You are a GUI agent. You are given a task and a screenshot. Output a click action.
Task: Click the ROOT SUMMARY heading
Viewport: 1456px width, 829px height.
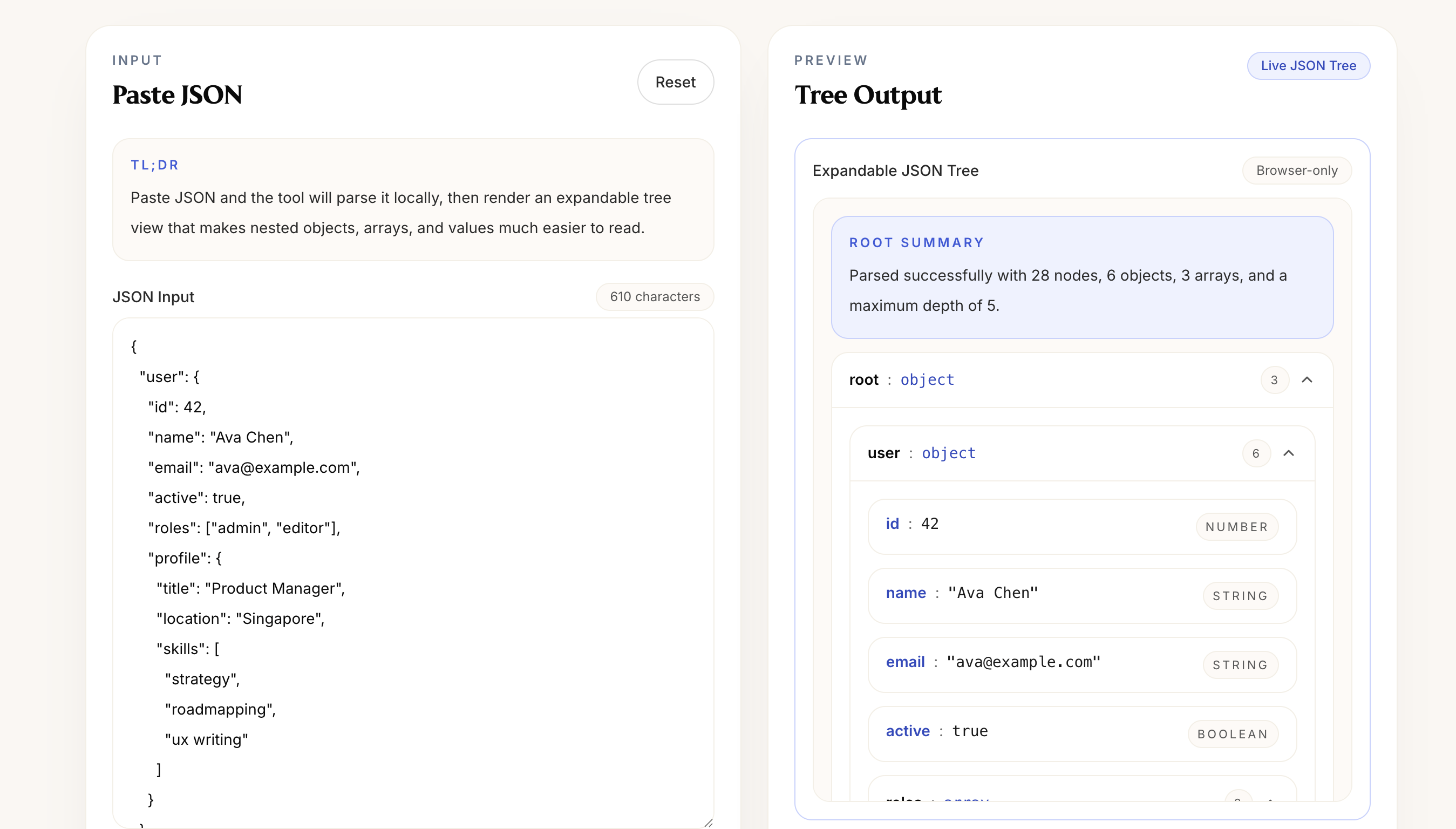tap(916, 242)
